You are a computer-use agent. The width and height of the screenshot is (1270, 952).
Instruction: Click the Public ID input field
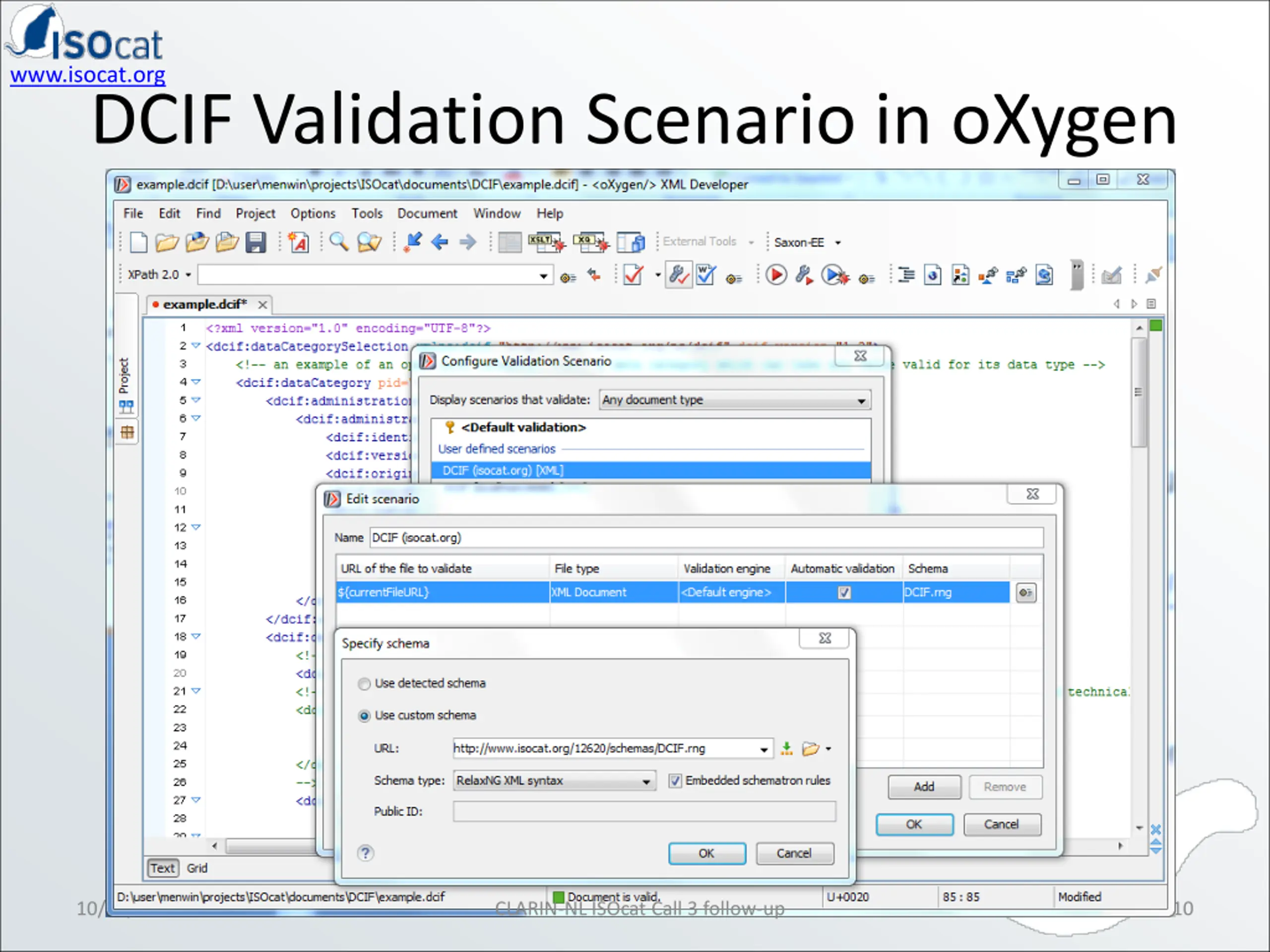[x=644, y=811]
